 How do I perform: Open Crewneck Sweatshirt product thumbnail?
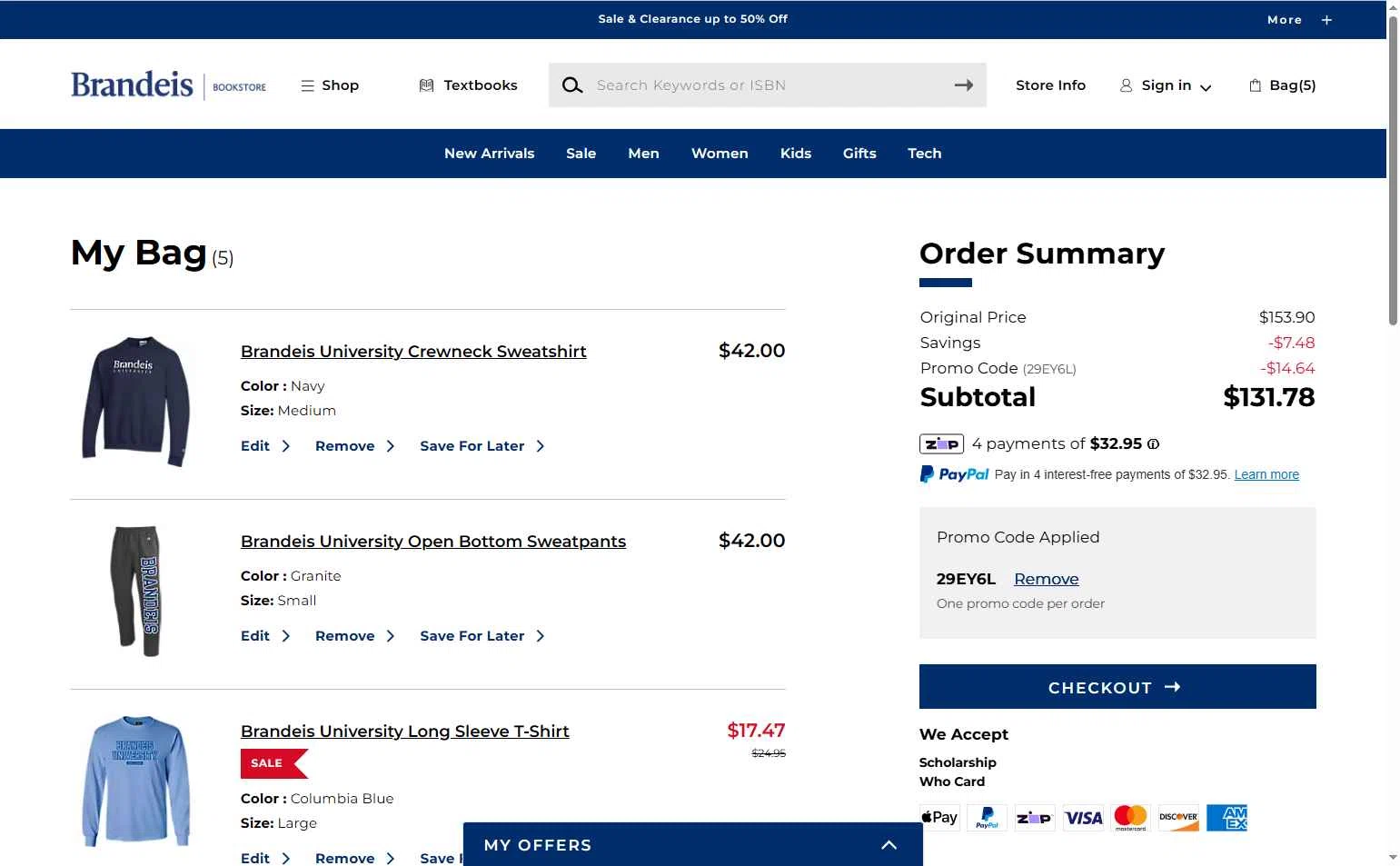[136, 401]
